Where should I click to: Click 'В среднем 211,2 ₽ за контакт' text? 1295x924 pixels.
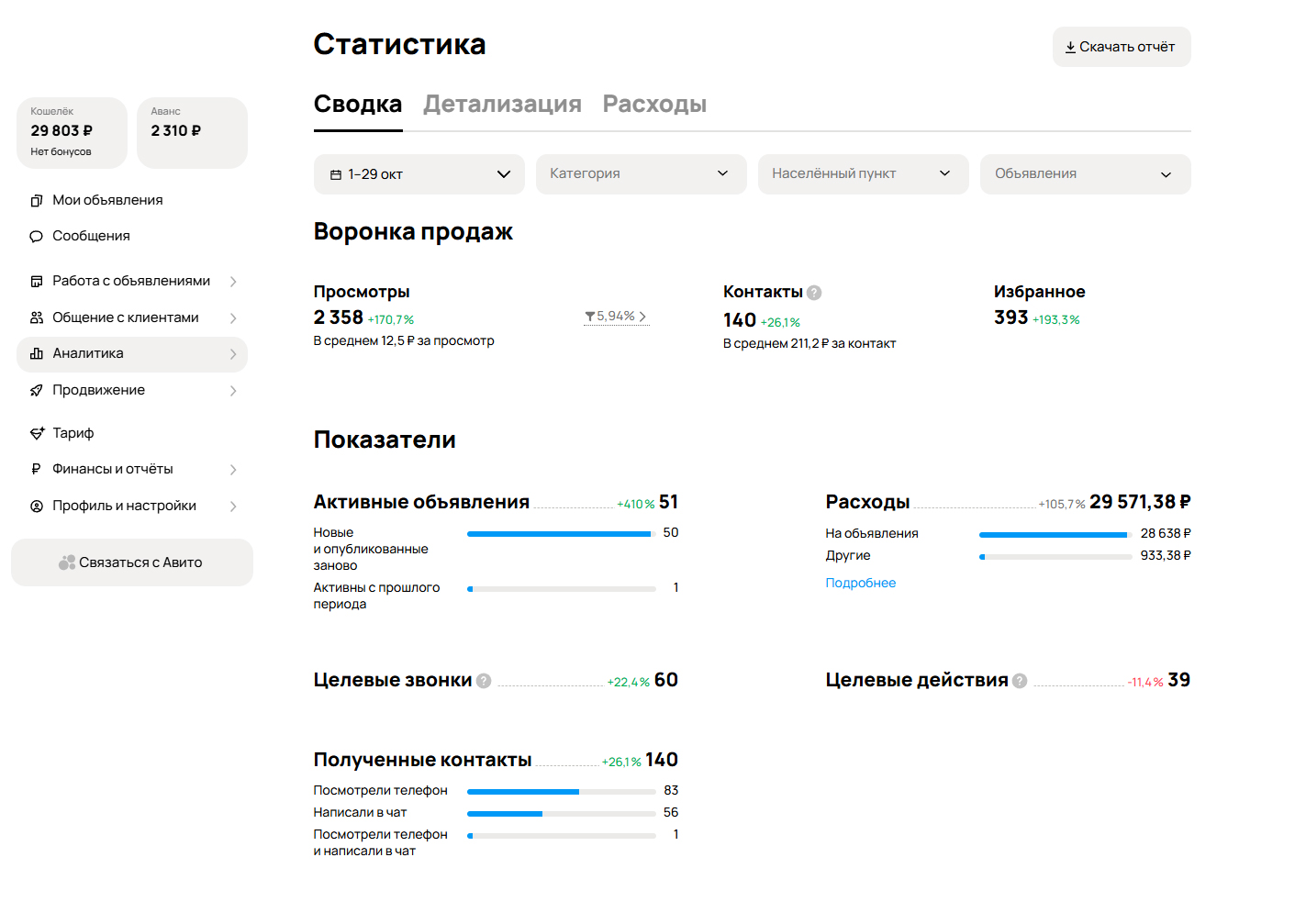pos(809,344)
